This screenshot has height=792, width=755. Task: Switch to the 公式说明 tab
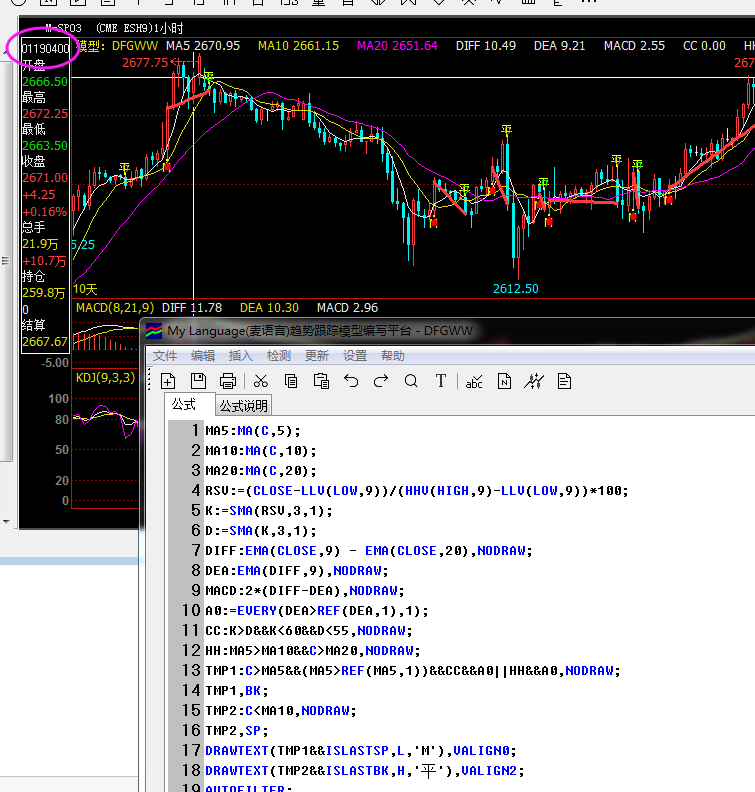[244, 406]
